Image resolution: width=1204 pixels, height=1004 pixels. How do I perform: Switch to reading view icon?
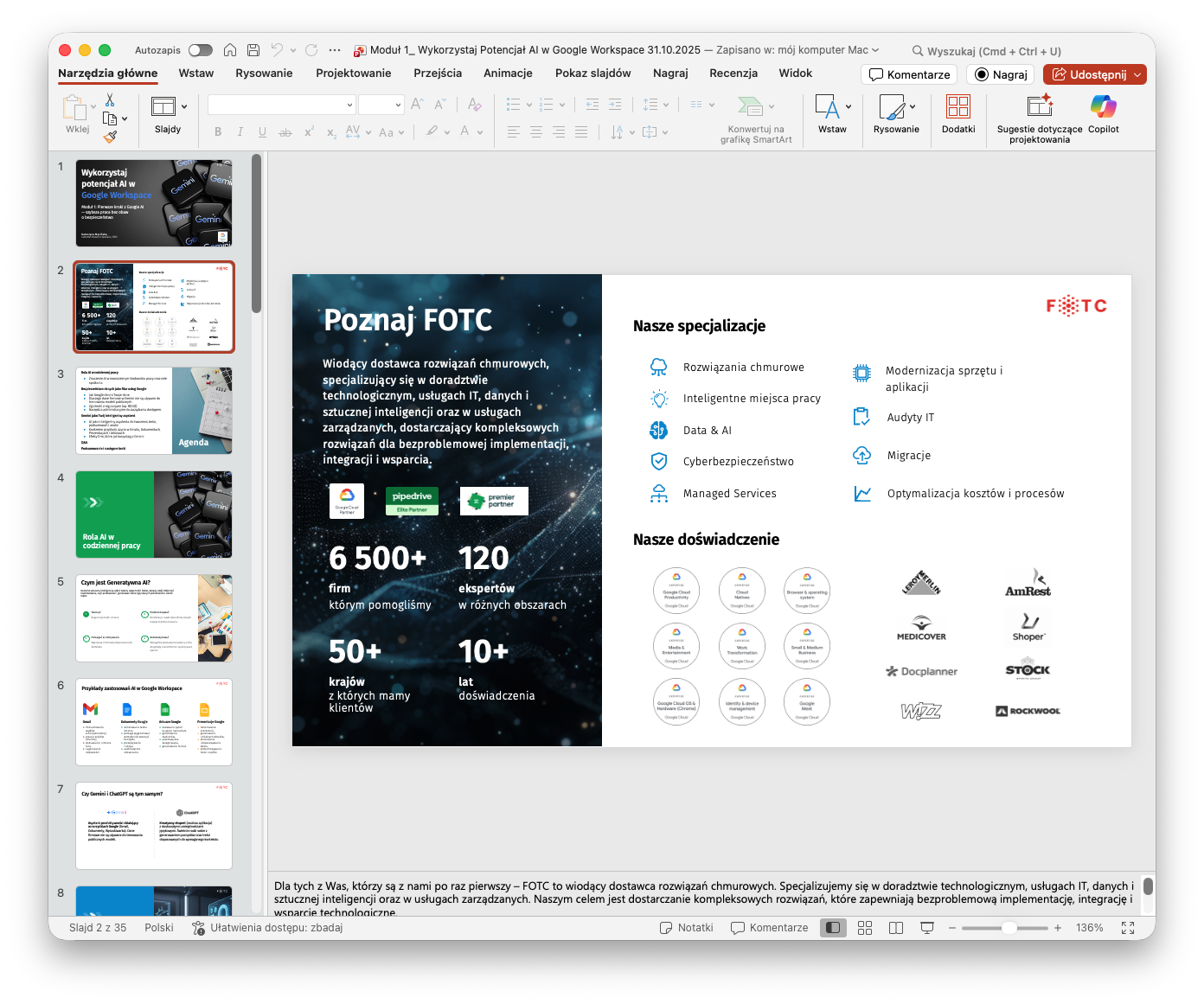point(896,928)
